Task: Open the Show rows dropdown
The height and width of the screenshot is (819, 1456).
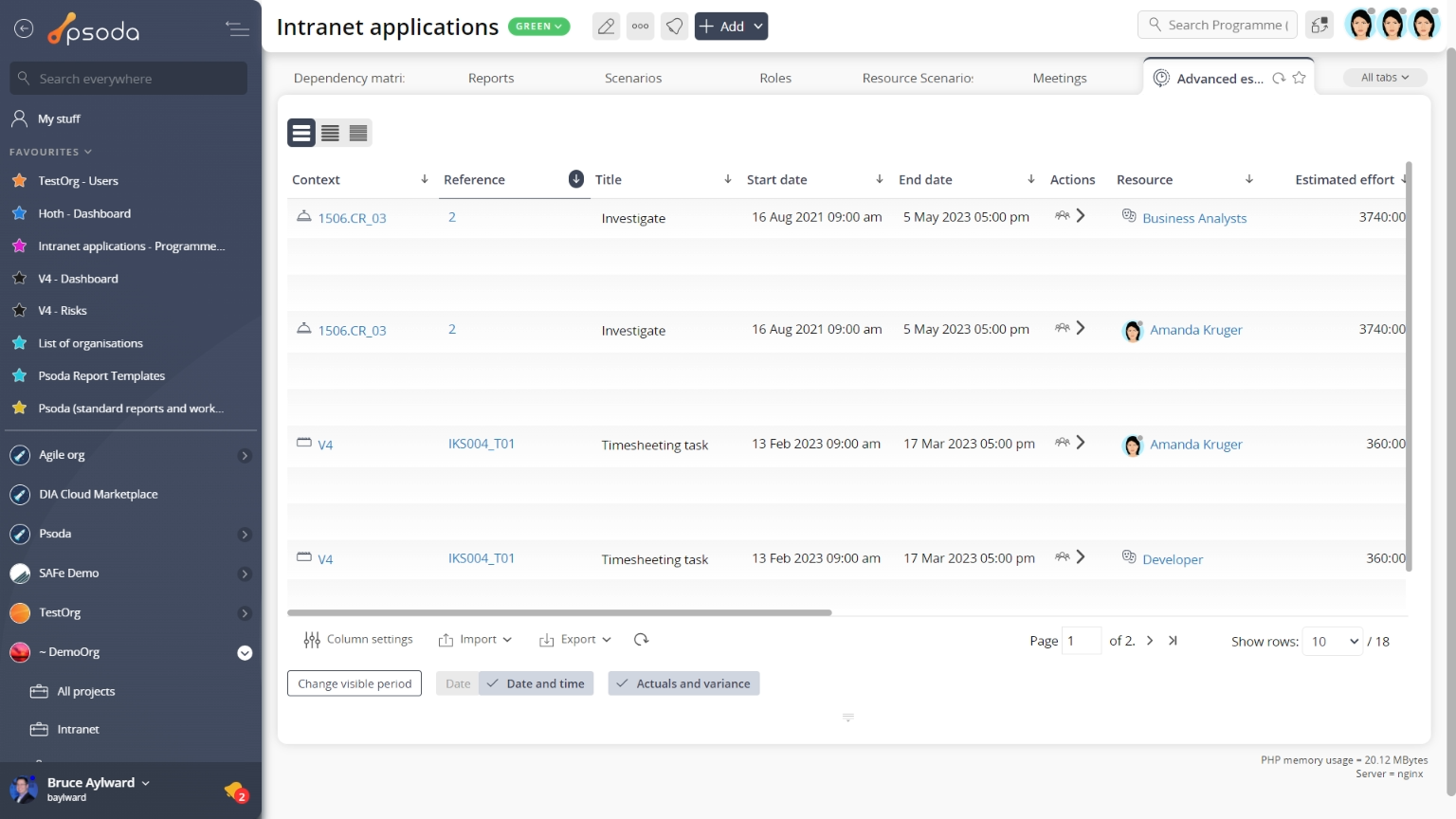Action: (x=1333, y=642)
